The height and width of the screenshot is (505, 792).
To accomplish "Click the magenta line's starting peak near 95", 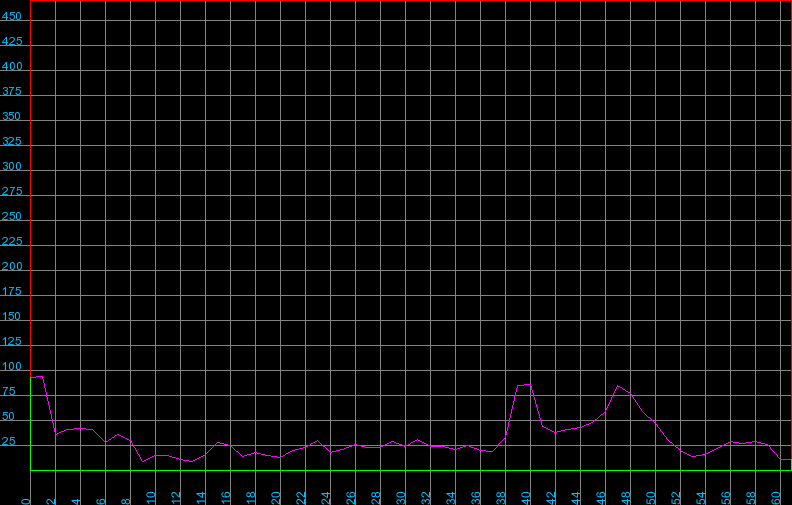I will (40, 376).
